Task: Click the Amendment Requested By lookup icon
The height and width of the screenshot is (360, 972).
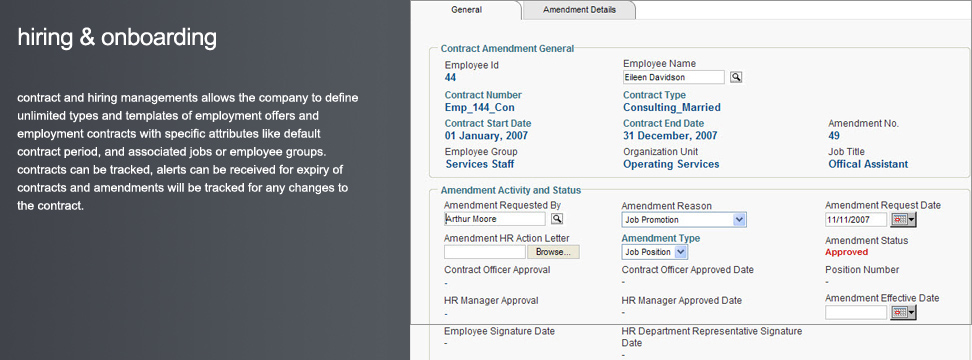Action: point(557,219)
